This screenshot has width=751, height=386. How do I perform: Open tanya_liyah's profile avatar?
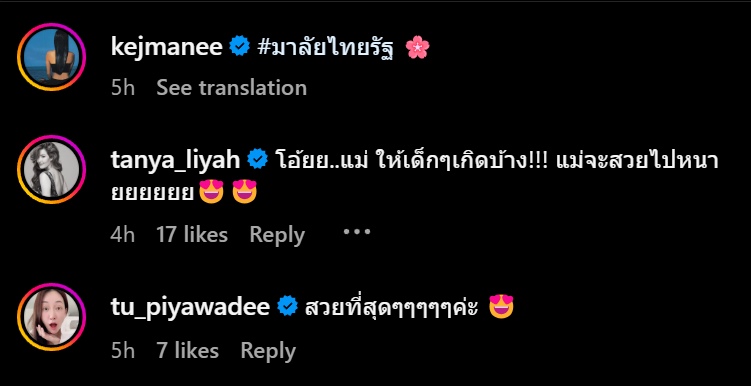point(51,170)
